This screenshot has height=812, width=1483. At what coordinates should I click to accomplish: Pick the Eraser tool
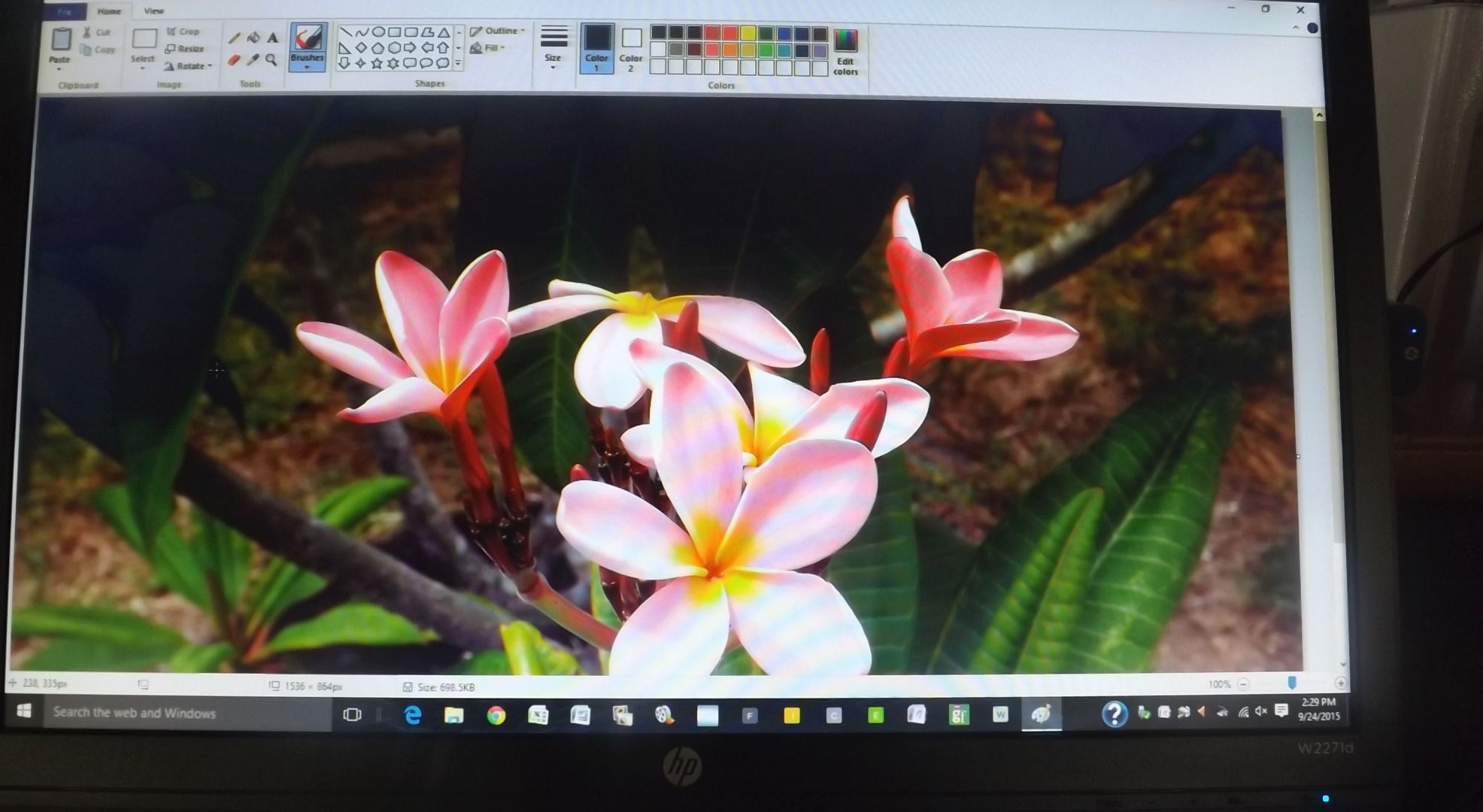pyautogui.click(x=233, y=60)
